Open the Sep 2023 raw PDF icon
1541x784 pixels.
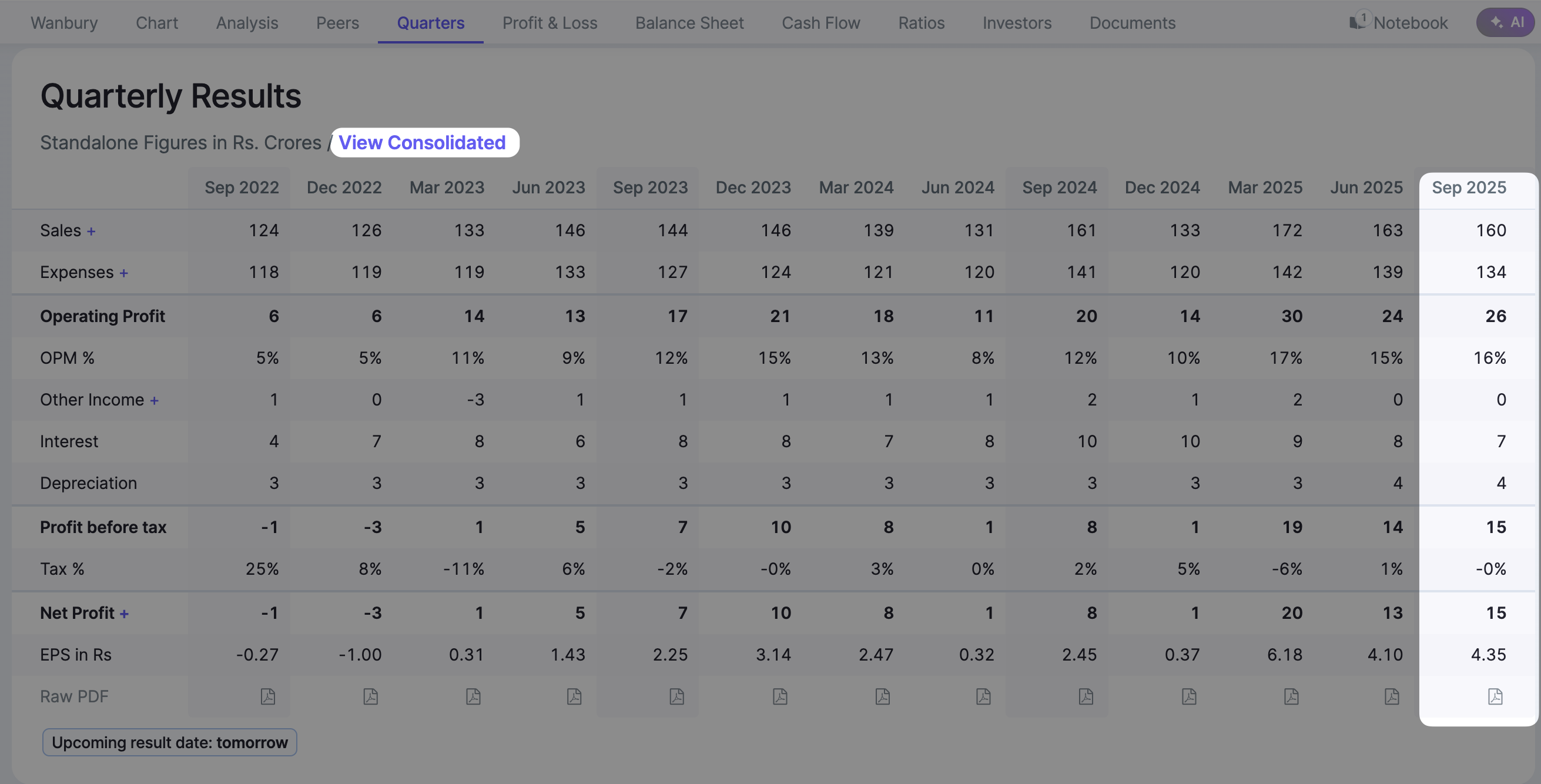tap(676, 696)
